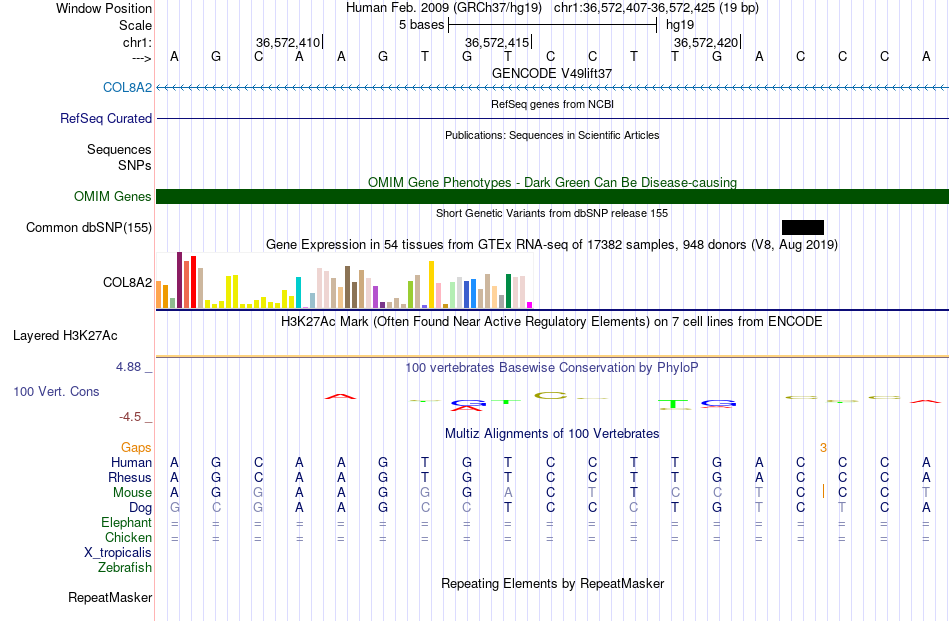Image resolution: width=950 pixels, height=621 pixels.
Task: Open the GENCODE V49lift37 track title
Action: tap(552, 73)
